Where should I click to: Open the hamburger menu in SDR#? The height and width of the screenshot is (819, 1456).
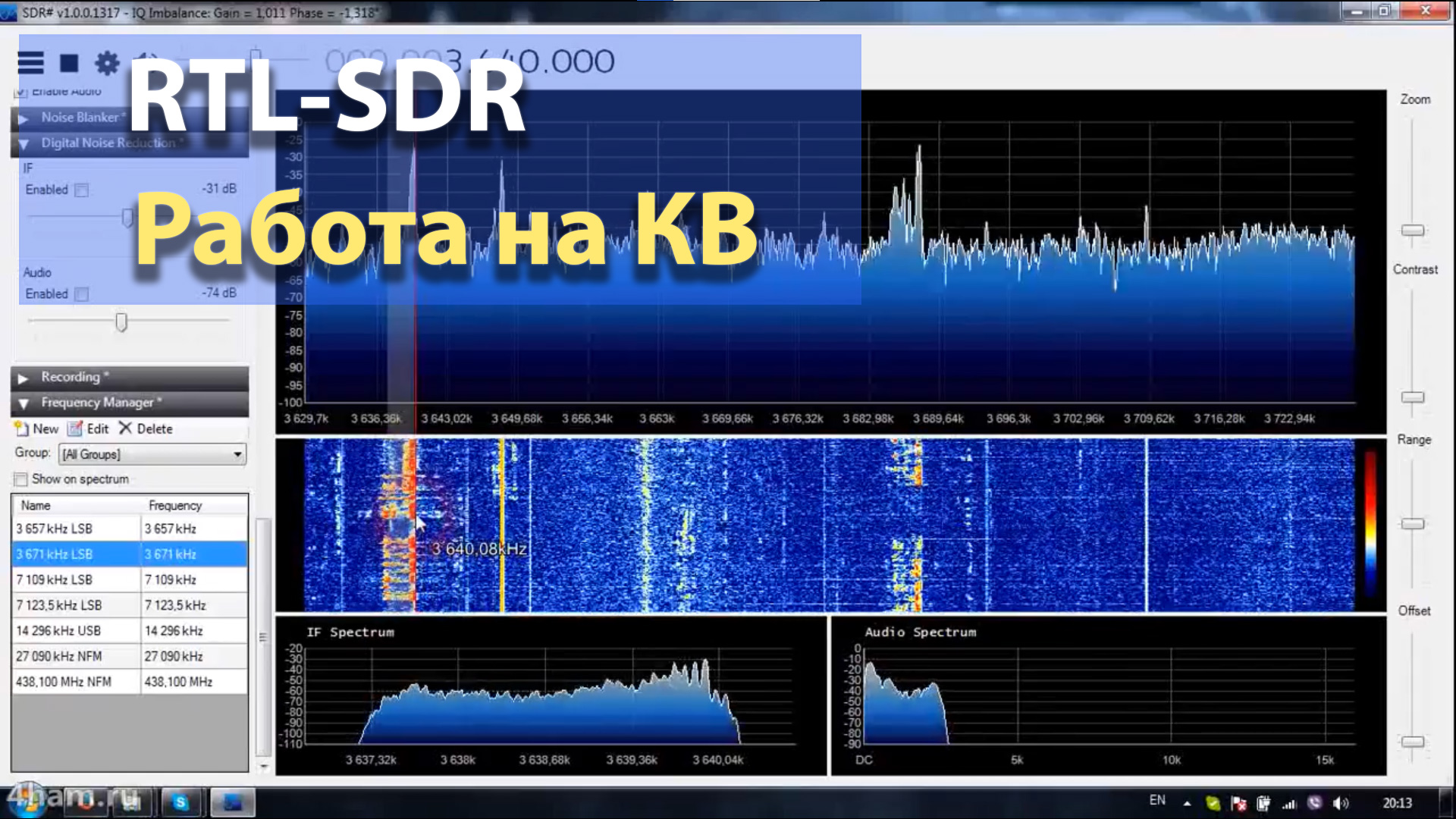30,64
